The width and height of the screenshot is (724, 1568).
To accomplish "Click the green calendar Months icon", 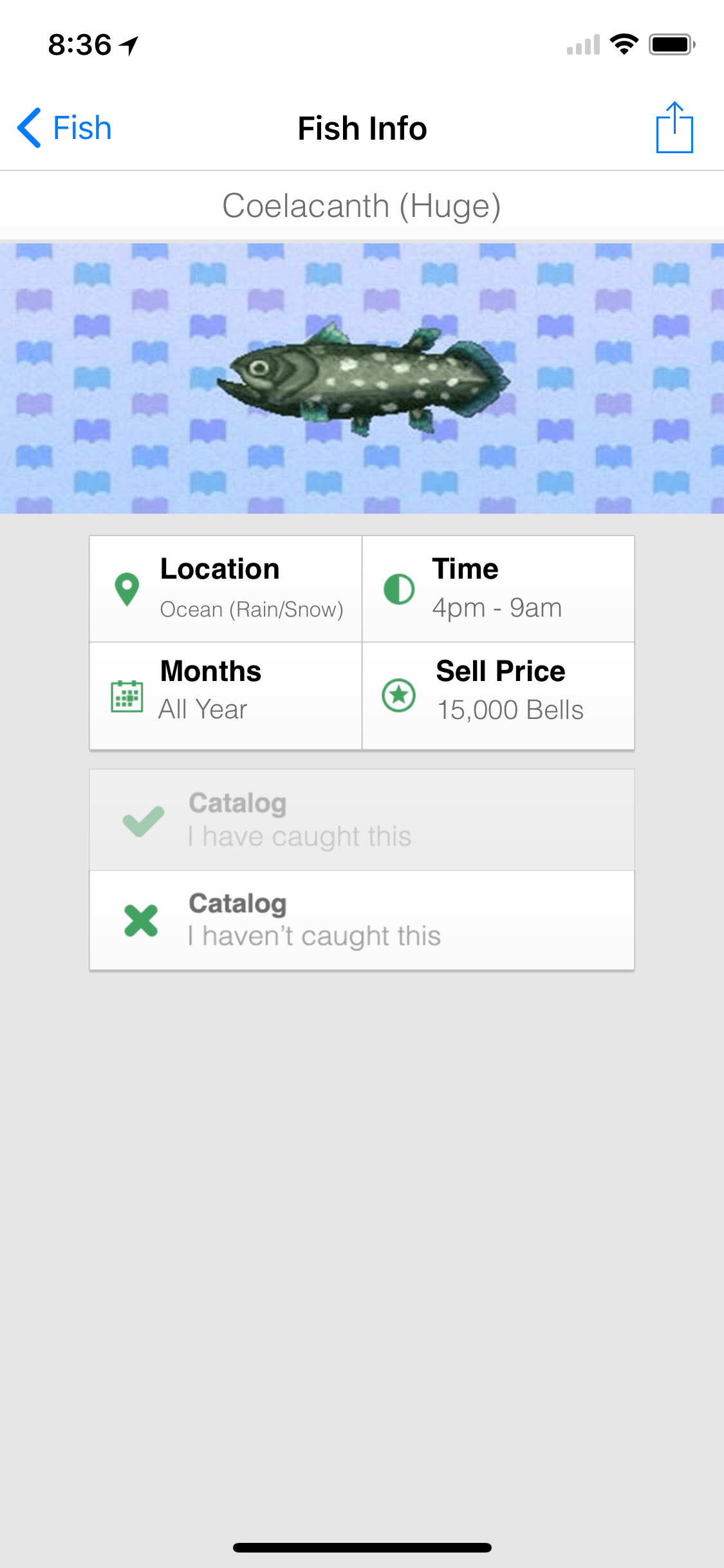I will [x=127, y=696].
